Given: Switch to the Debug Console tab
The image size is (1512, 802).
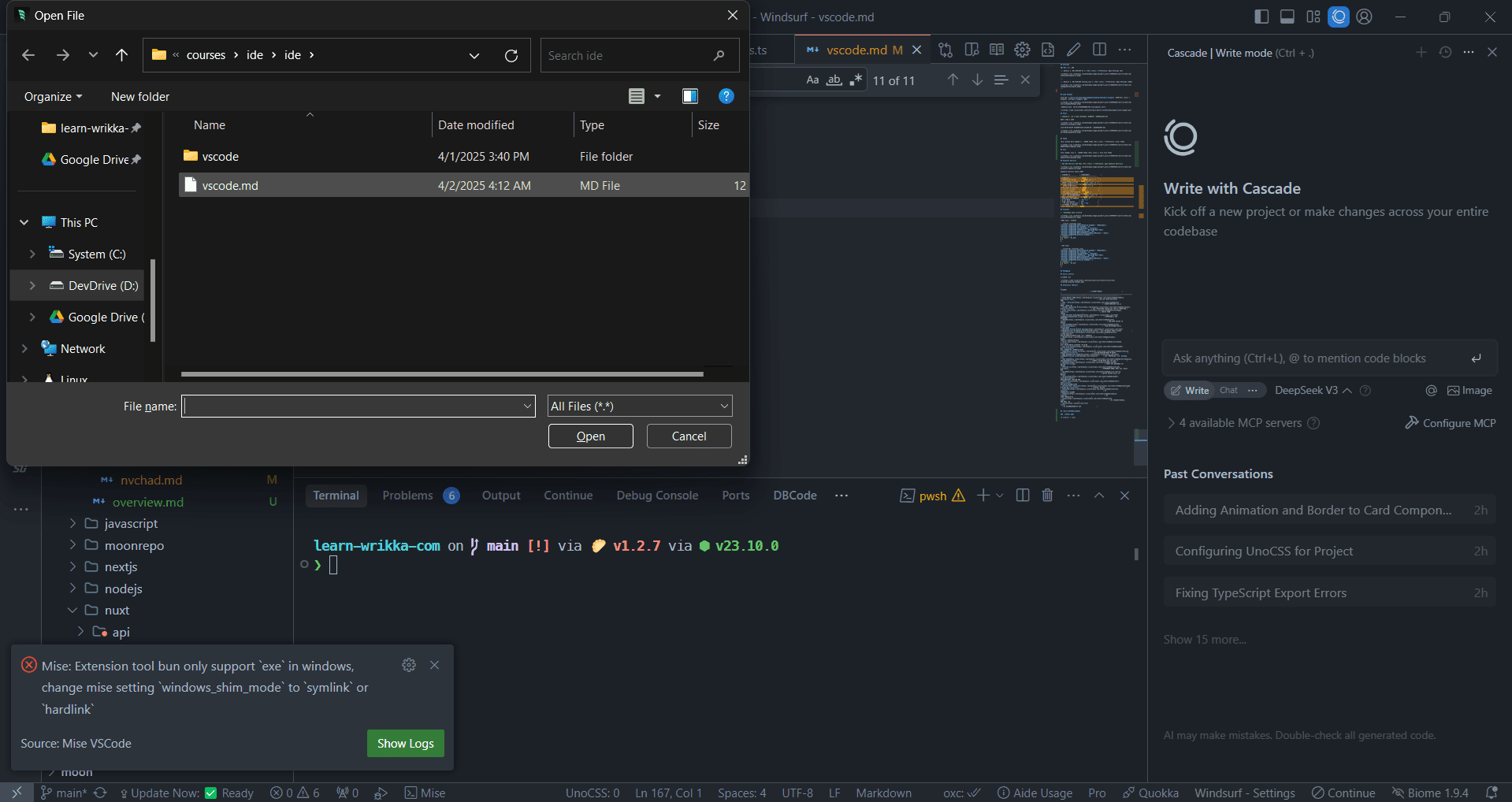Looking at the screenshot, I should (x=657, y=495).
